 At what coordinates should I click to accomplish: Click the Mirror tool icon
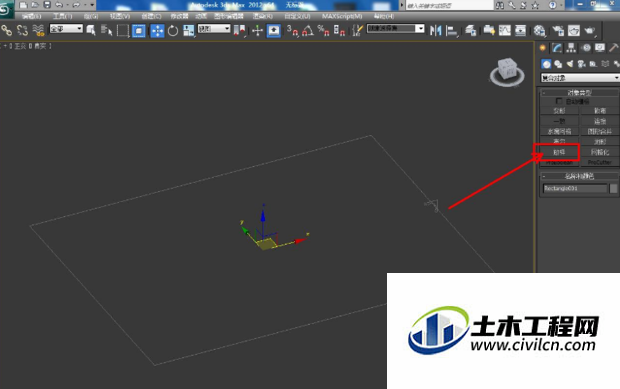pos(435,30)
